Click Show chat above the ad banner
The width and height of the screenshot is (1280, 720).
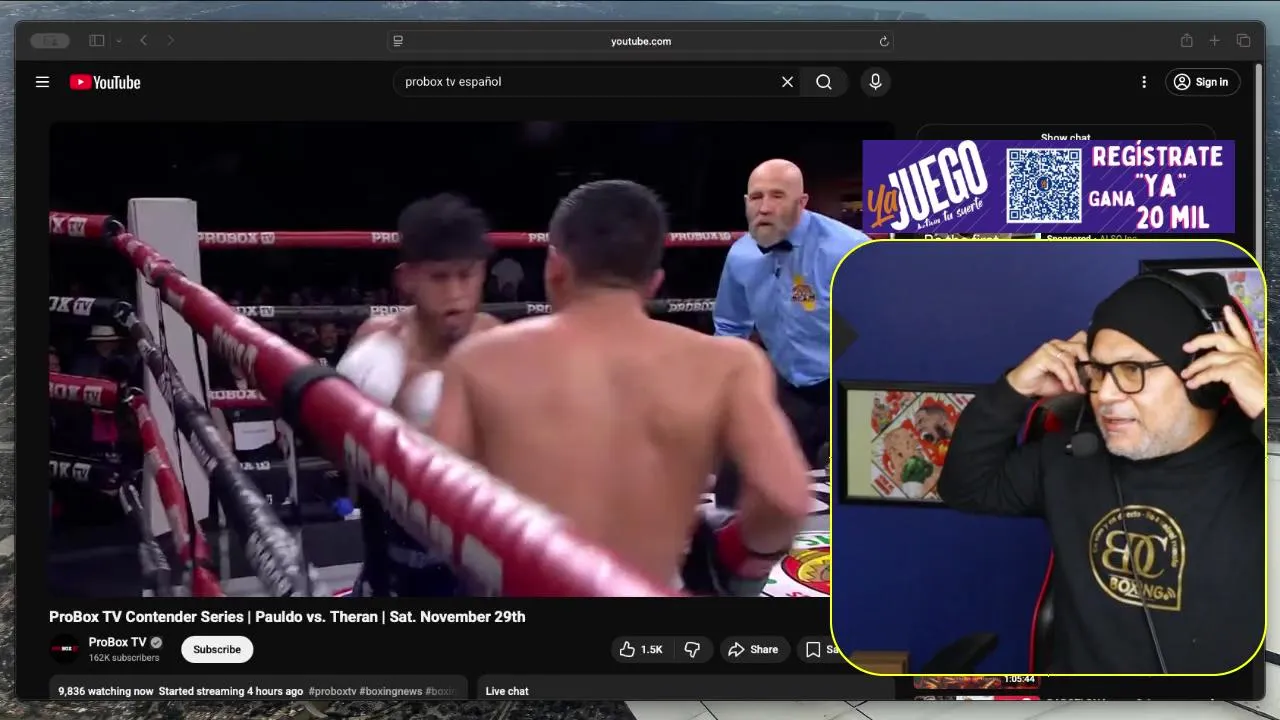(1065, 136)
